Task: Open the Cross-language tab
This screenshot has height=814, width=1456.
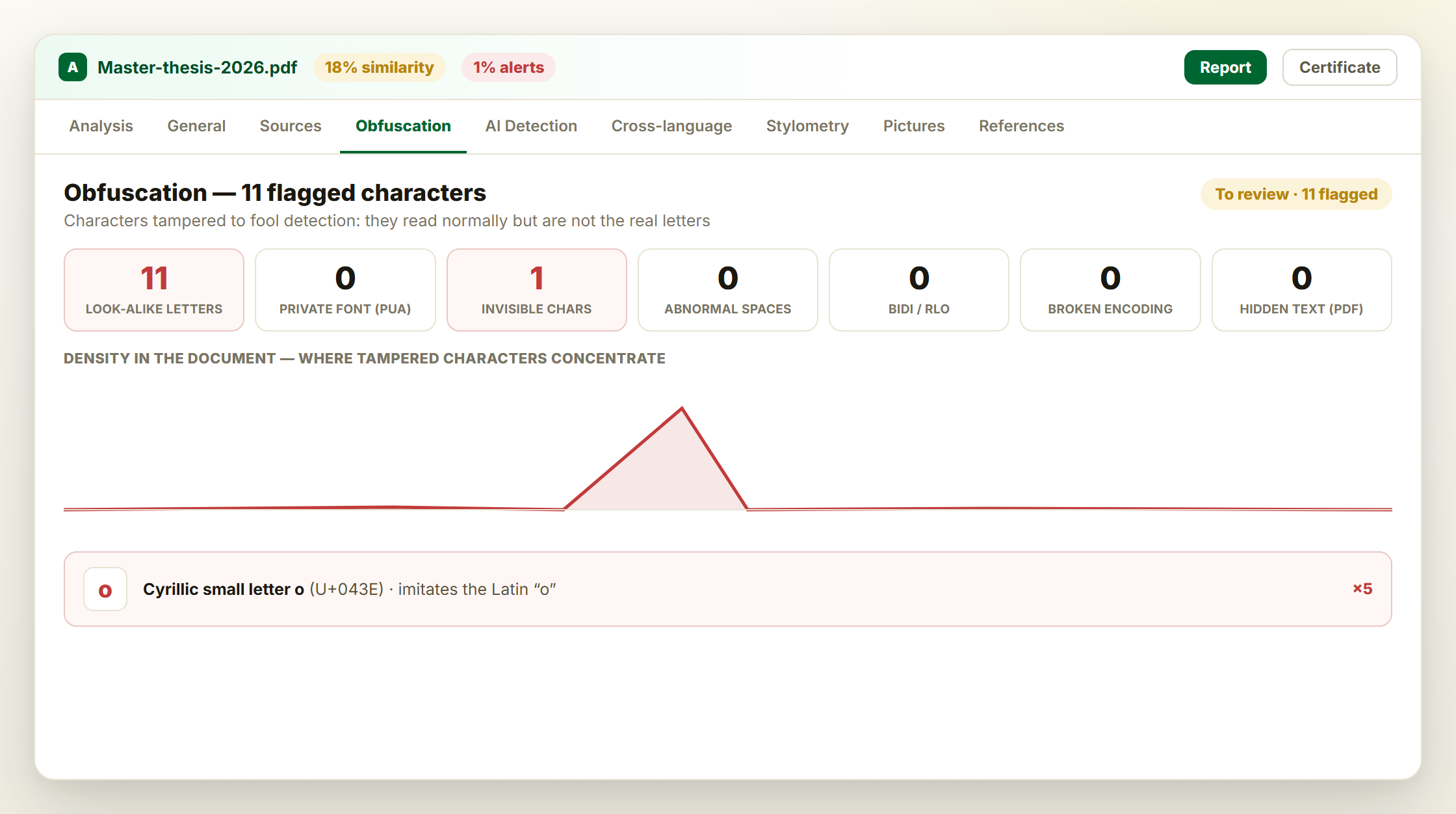Action: [671, 126]
